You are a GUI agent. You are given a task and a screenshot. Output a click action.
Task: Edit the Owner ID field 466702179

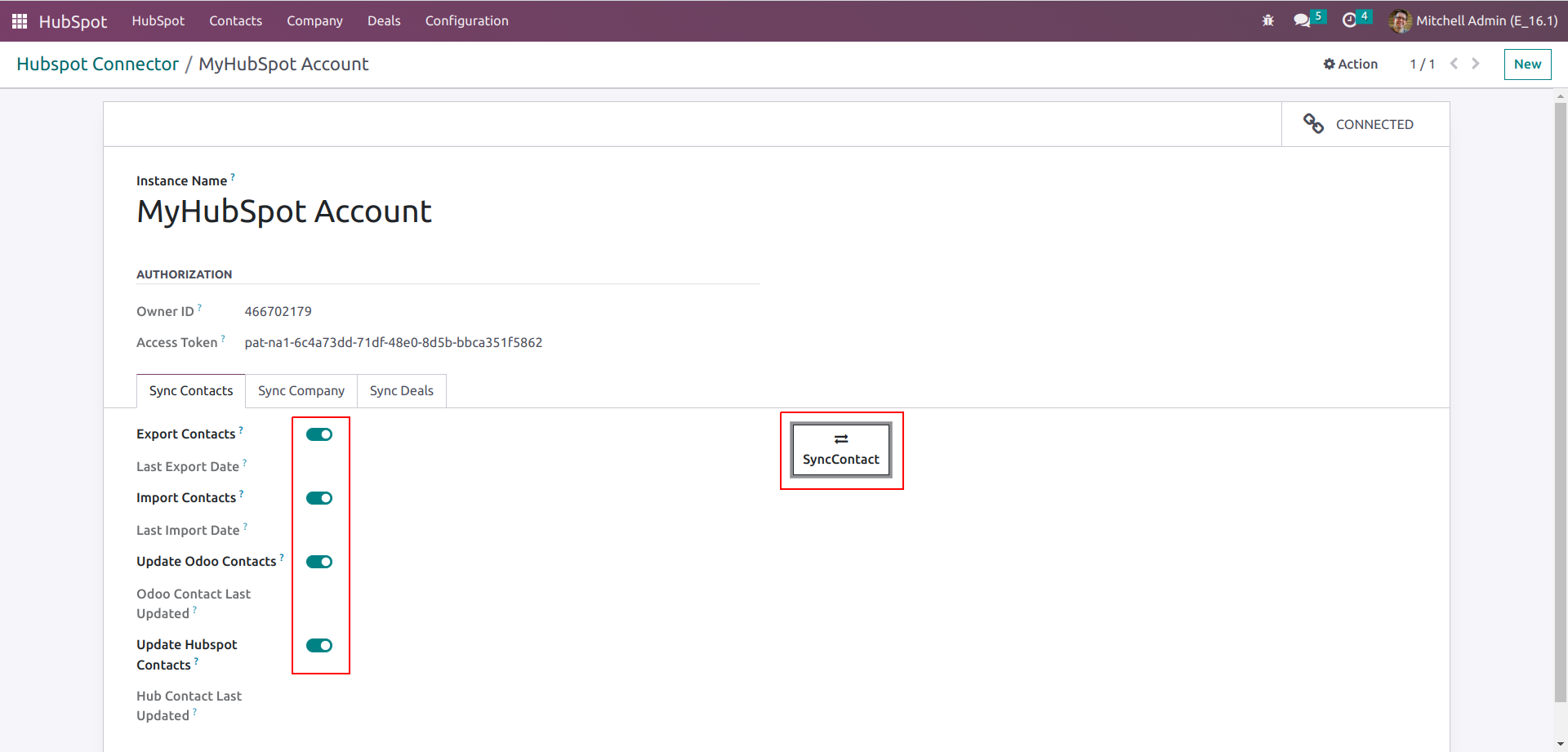(278, 311)
